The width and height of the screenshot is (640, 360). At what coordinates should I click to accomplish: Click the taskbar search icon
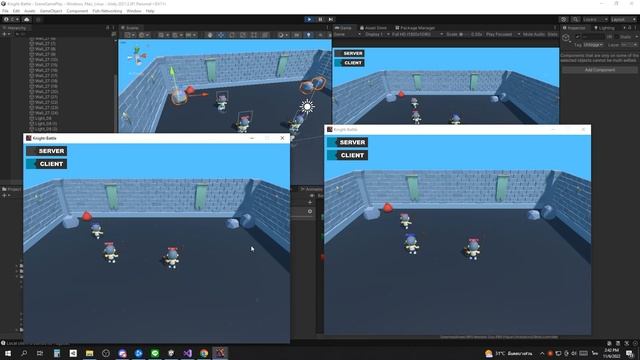(x=24, y=353)
